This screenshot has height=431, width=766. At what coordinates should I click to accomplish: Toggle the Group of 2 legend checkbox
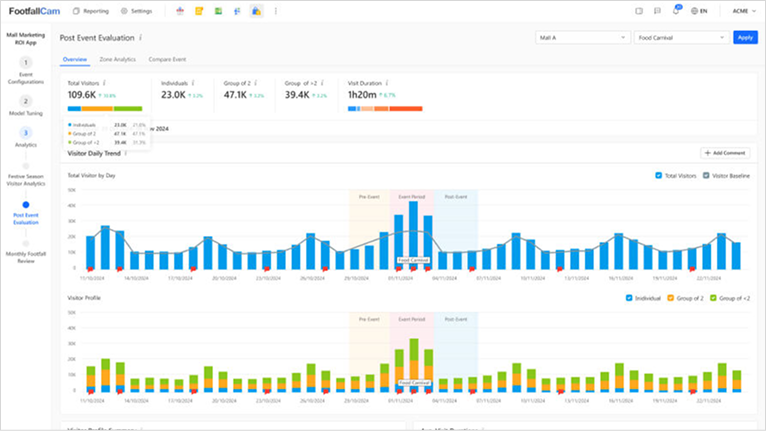pyautogui.click(x=671, y=298)
